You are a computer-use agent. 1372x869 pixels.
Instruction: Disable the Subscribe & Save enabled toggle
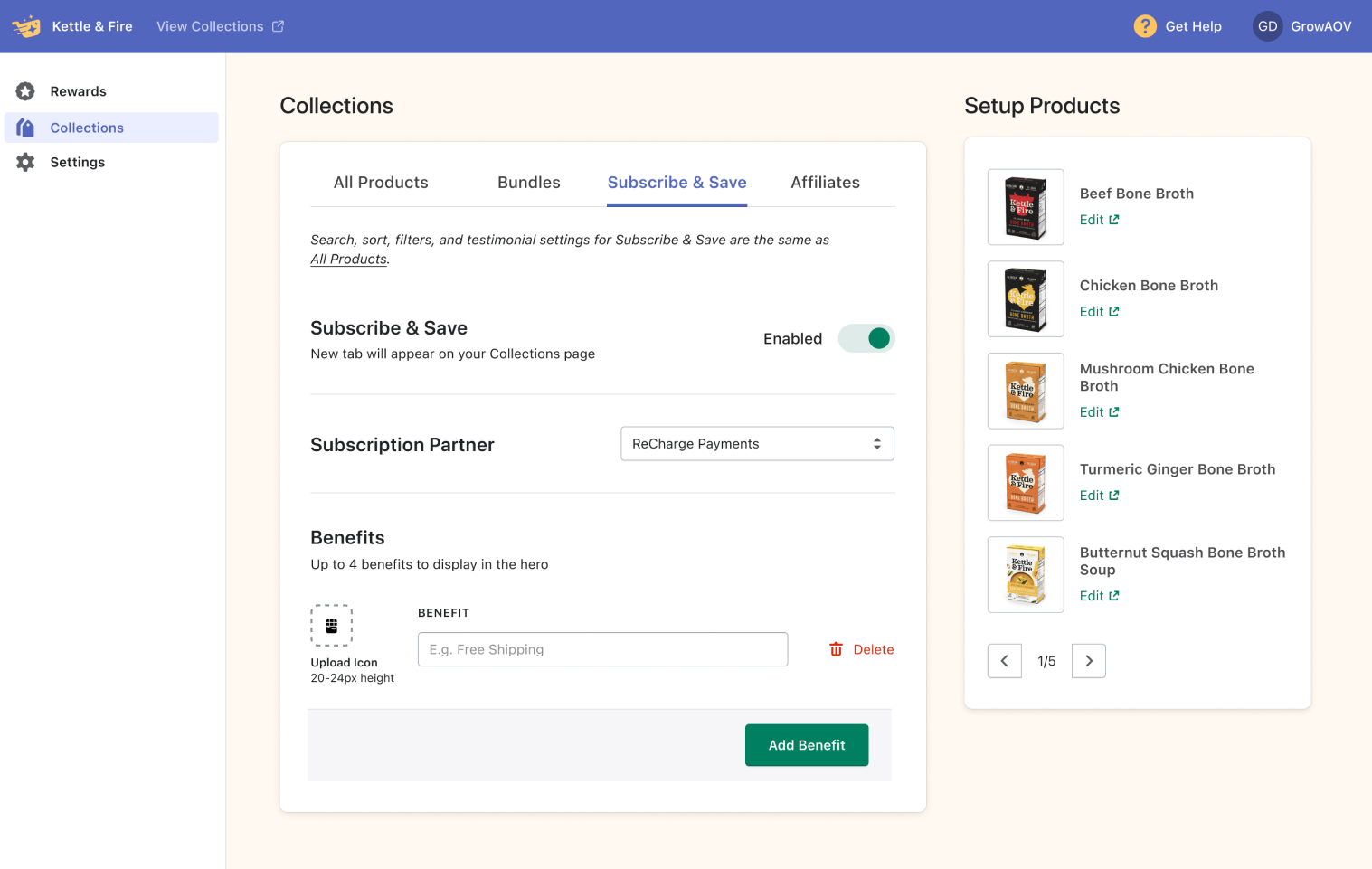pos(866,338)
